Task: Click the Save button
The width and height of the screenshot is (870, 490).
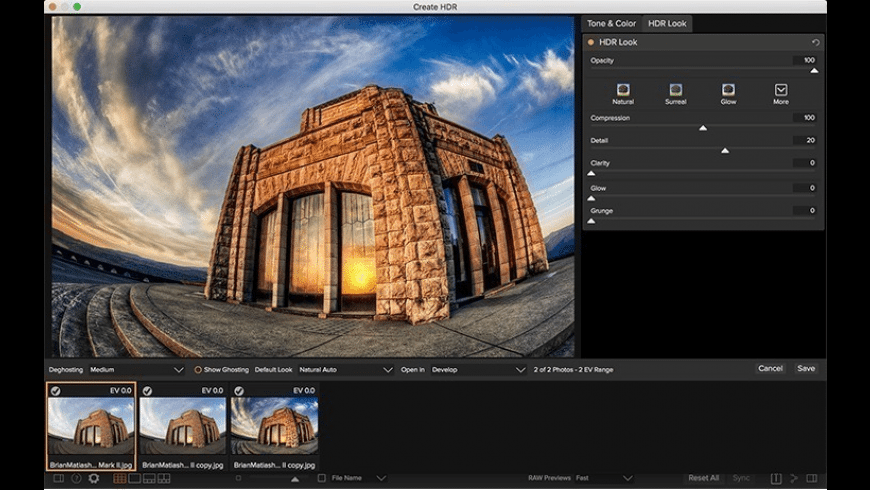Action: (x=805, y=368)
